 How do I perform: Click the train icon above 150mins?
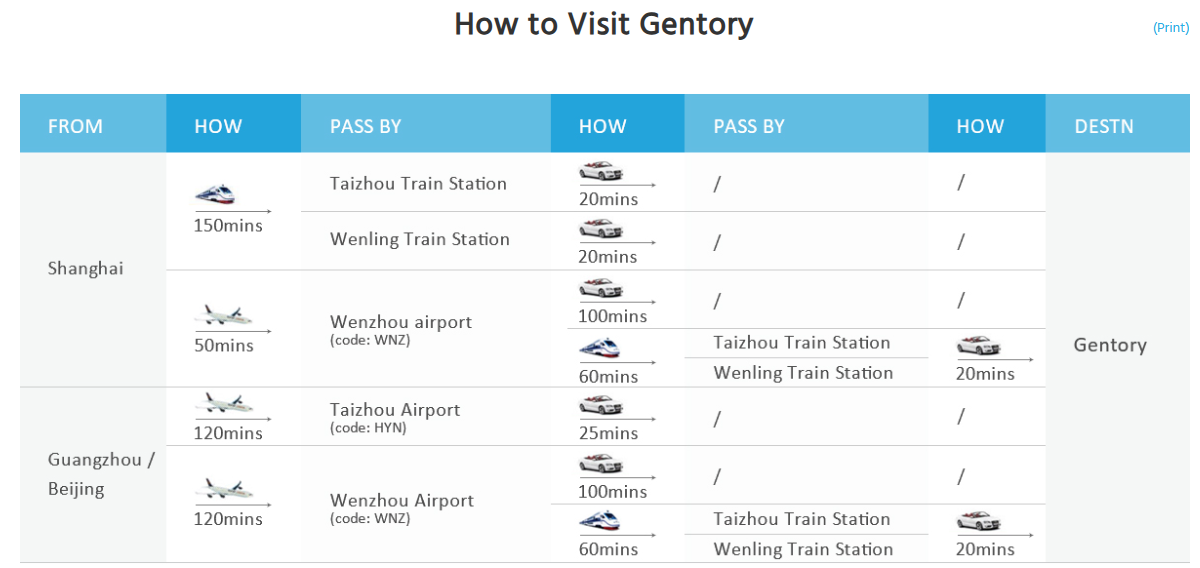(215, 194)
